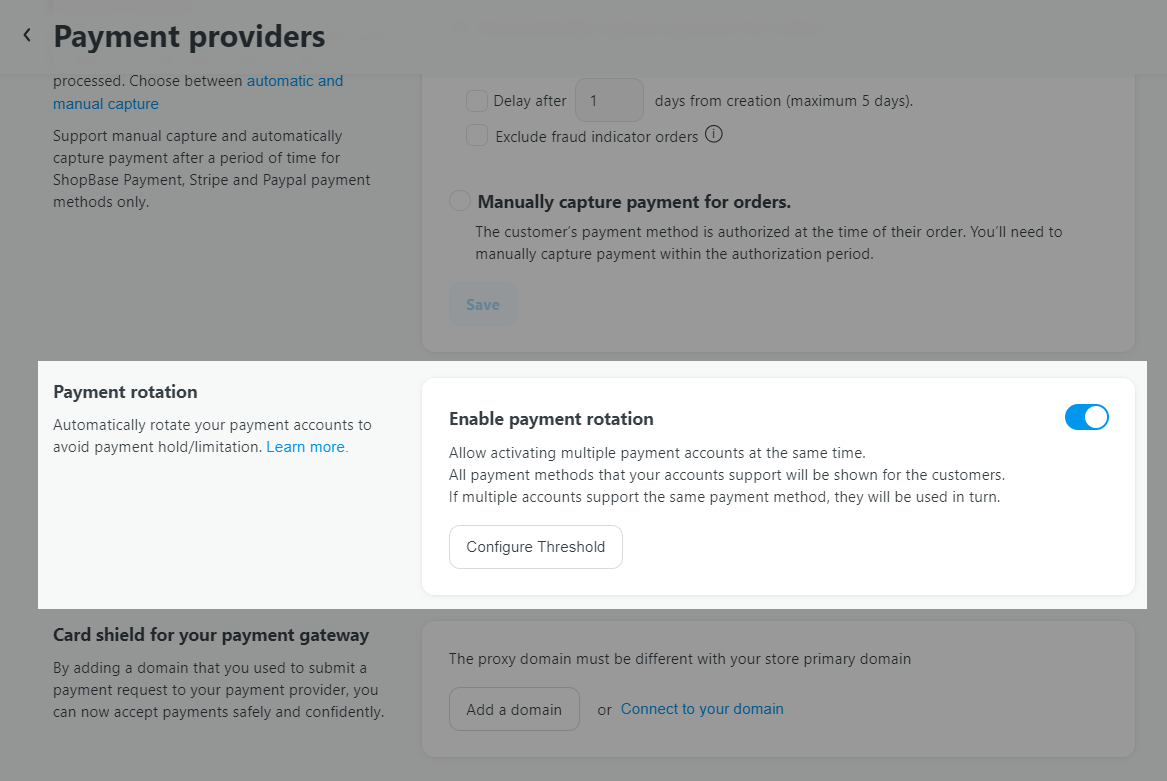Screen dimensions: 1167x781
Task: Click the Save button
Action: [x=482, y=305]
